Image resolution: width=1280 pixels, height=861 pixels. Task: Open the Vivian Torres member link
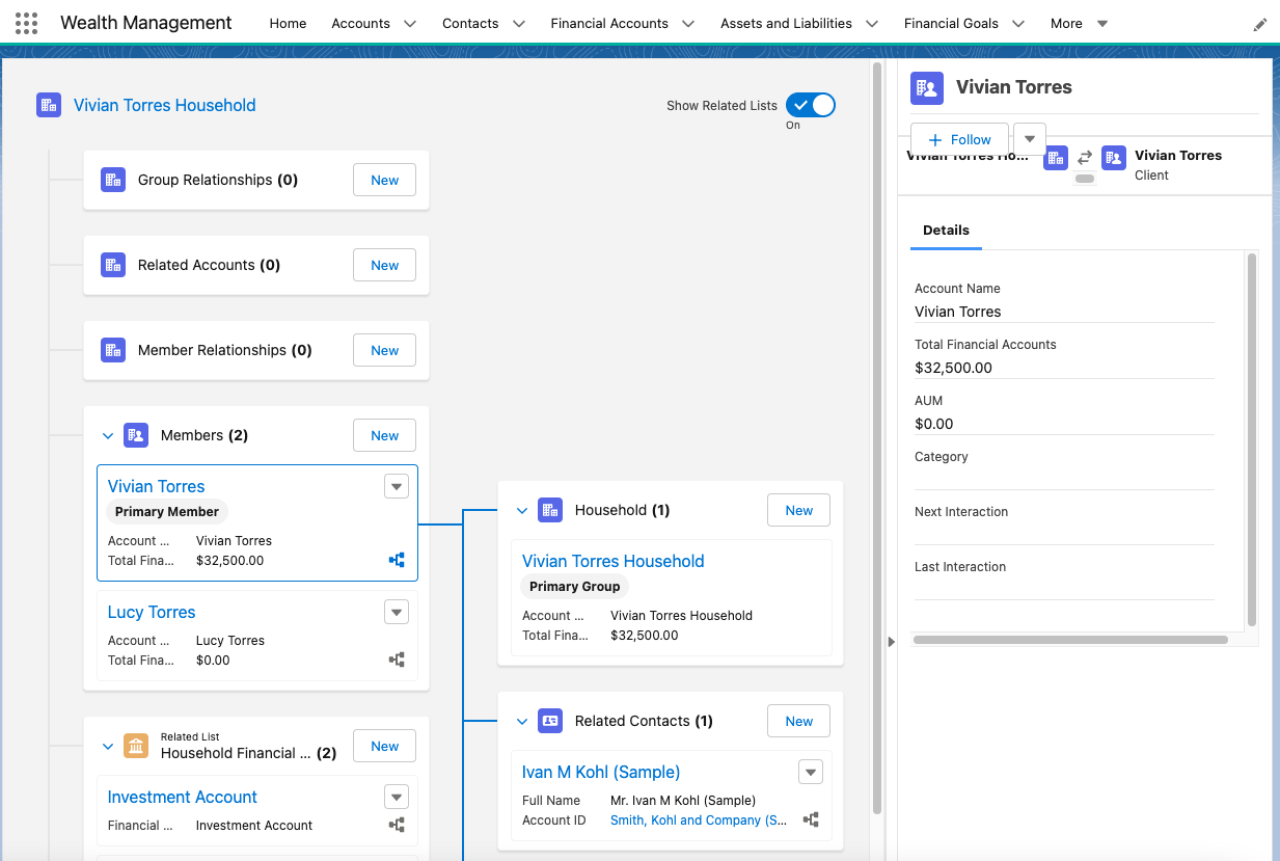coord(156,486)
